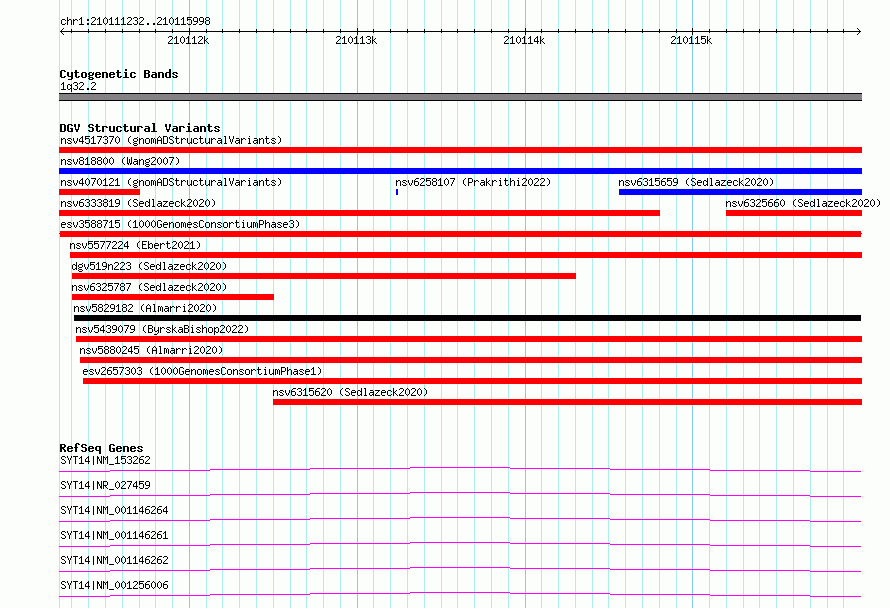The width and height of the screenshot is (890, 608).
Task: Click SYT14|NM_001146264 transcript label
Action: click(114, 510)
